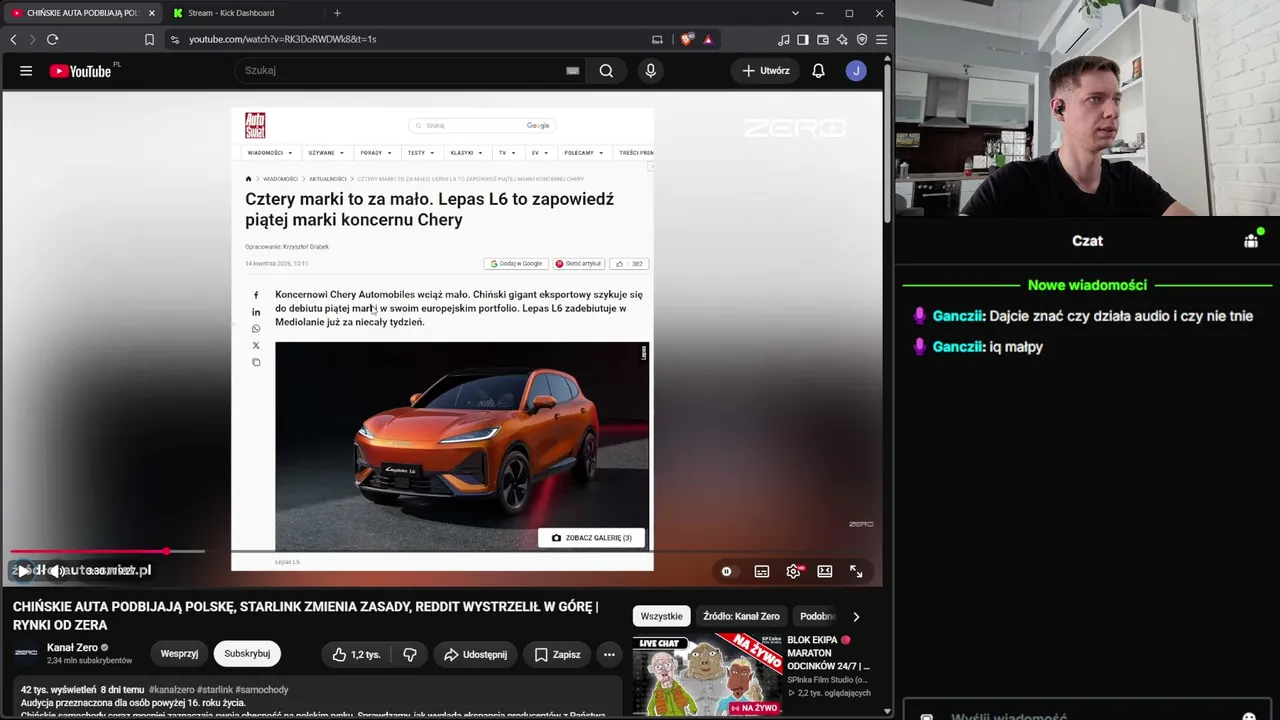The width and height of the screenshot is (1280, 720).
Task: Click the #starlink hashtag
Action: (x=215, y=690)
